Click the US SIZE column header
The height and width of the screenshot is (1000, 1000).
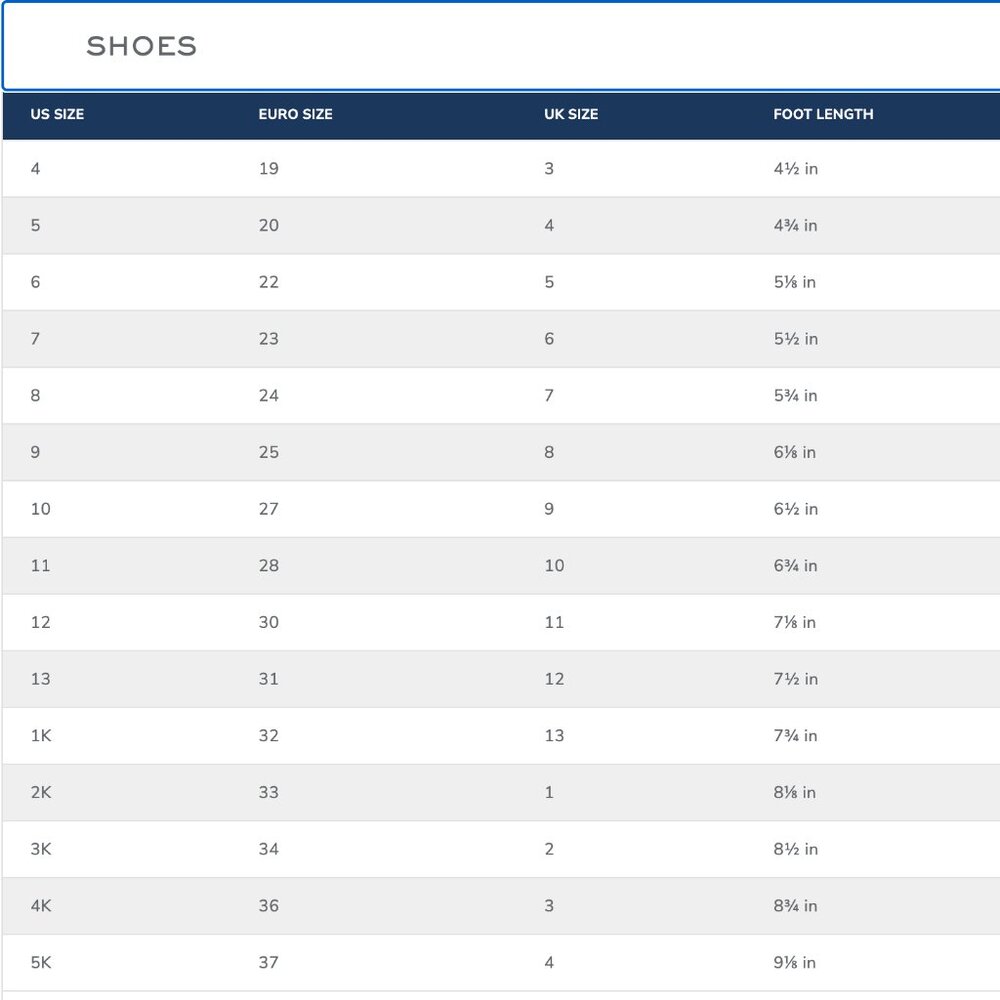pos(57,114)
